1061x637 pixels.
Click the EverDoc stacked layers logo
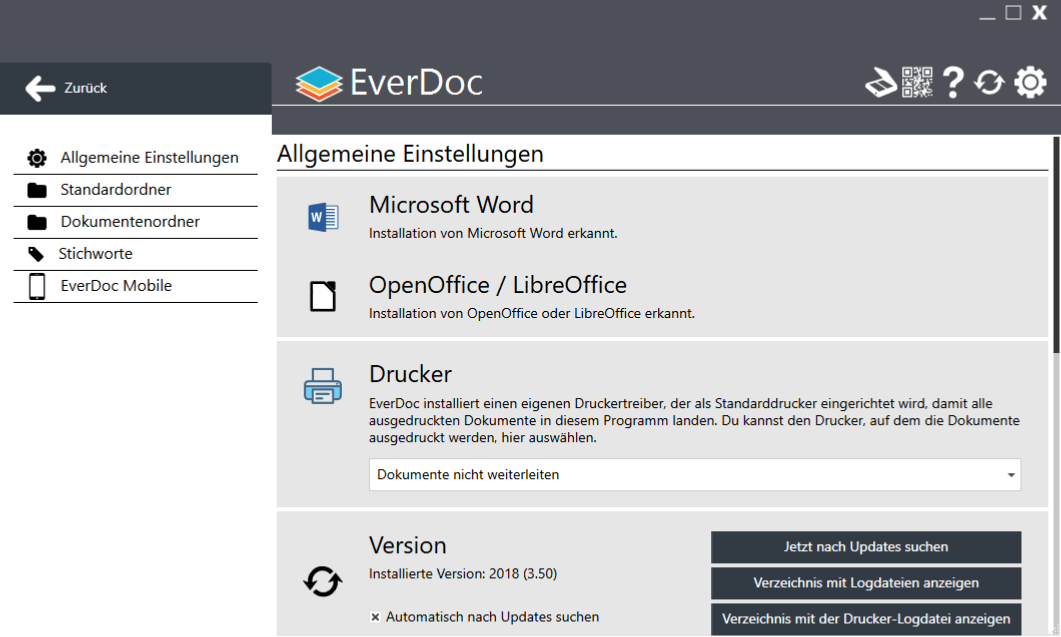(x=319, y=84)
